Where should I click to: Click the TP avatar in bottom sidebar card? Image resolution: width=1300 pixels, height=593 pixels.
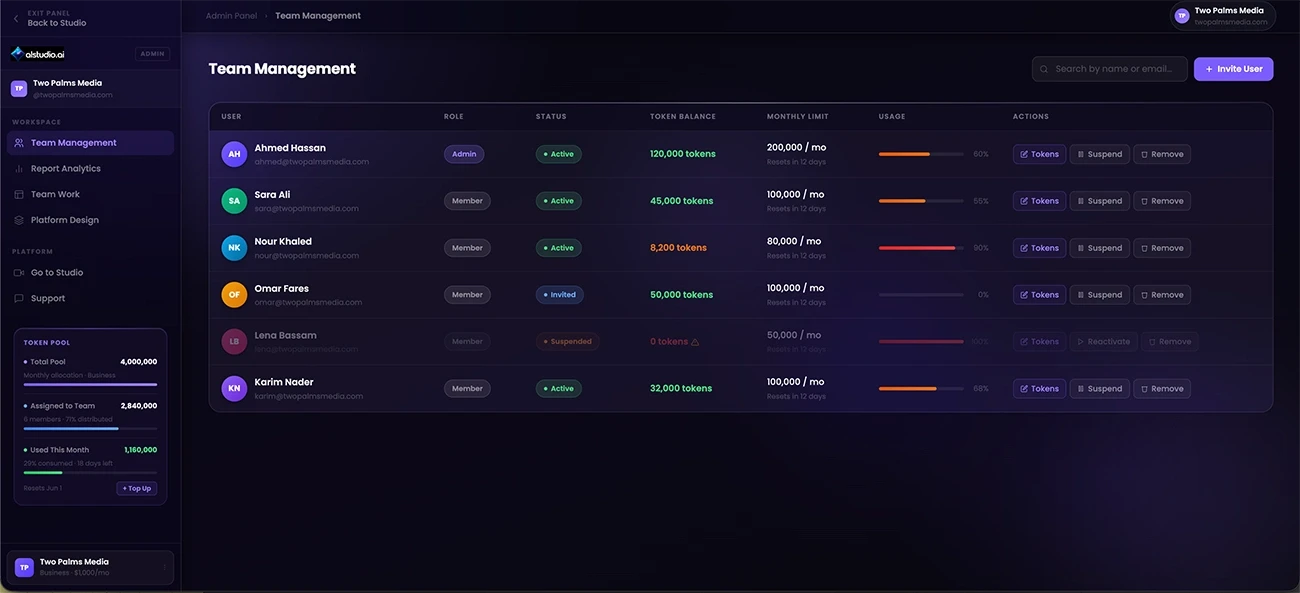24,567
